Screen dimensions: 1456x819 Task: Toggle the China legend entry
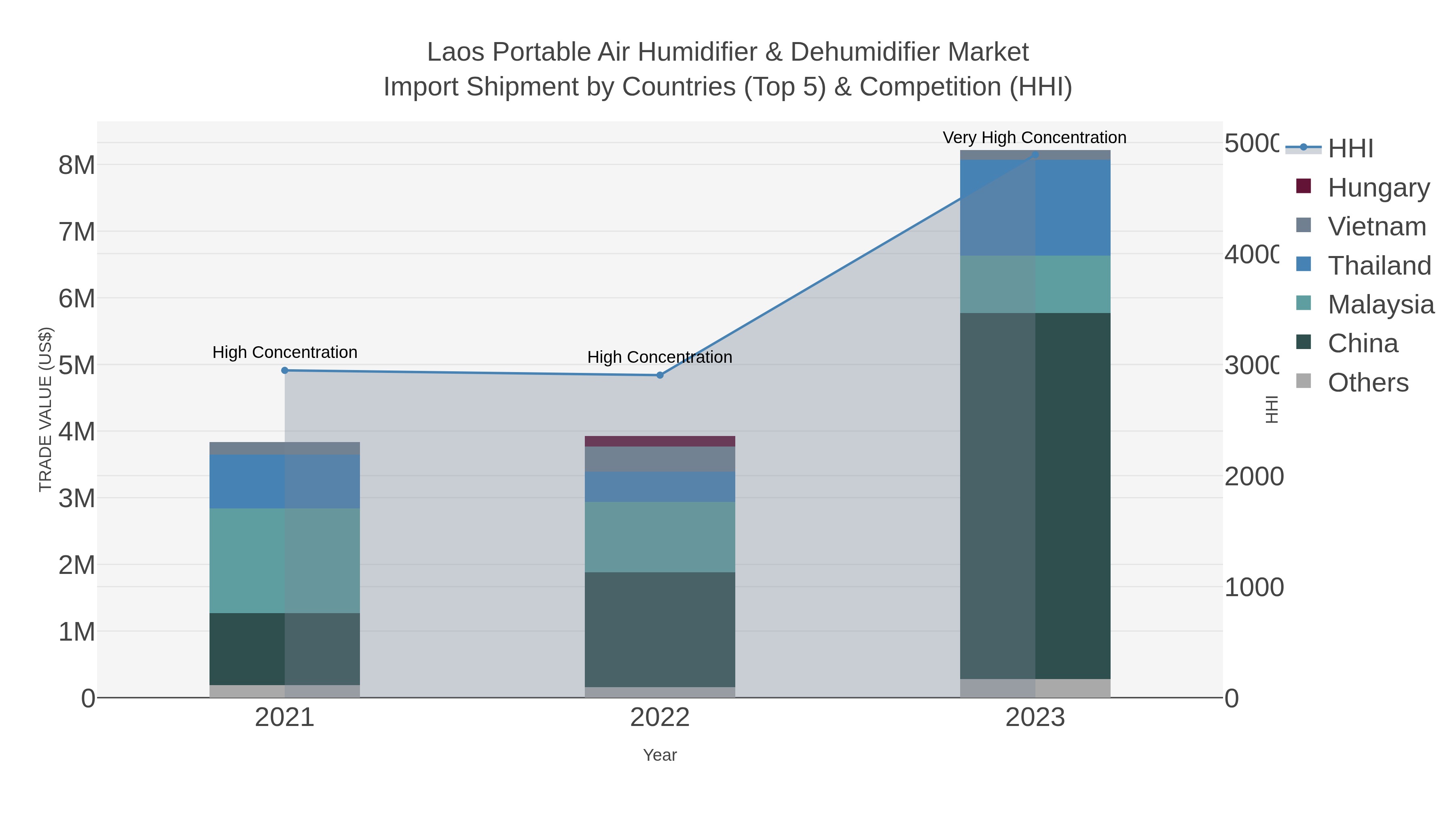(x=1347, y=343)
